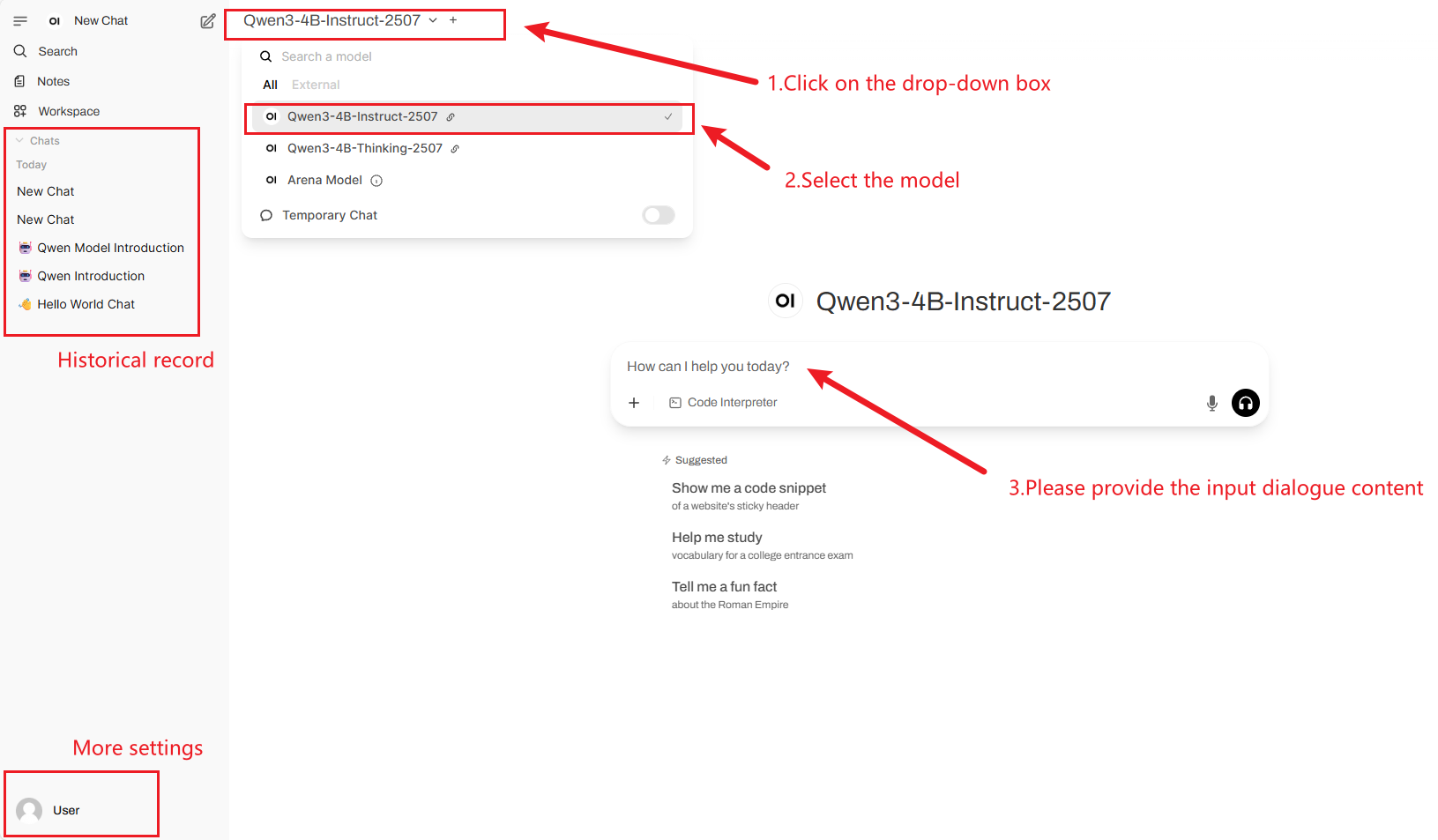Click the new chat pencil edit icon
Screen dimensions: 1438x840
point(207,21)
